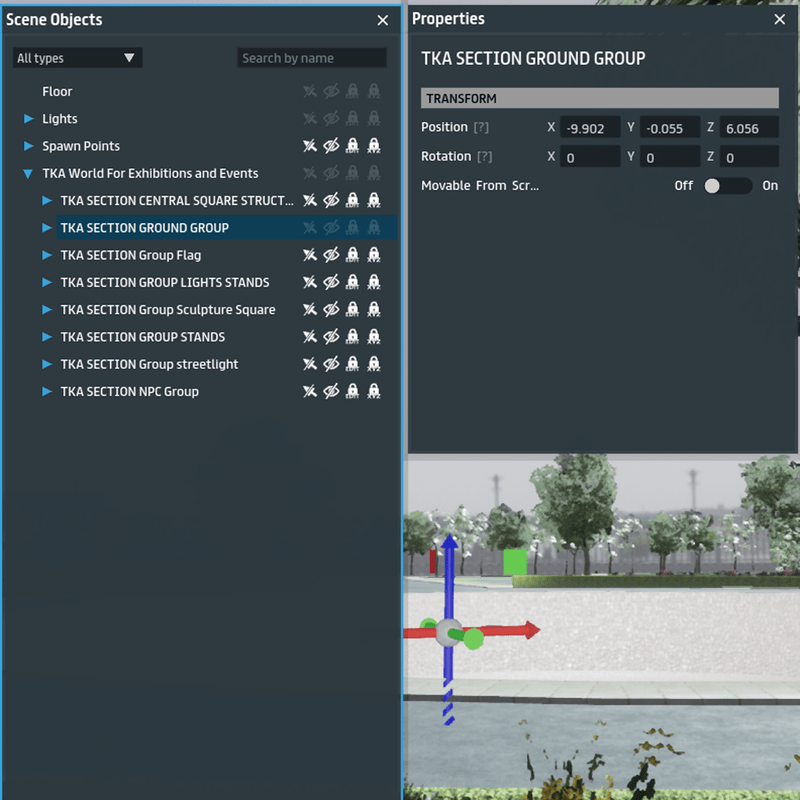Click the edit lock icon for Spawn Points
Viewport: 800px width, 800px height.
click(352, 146)
